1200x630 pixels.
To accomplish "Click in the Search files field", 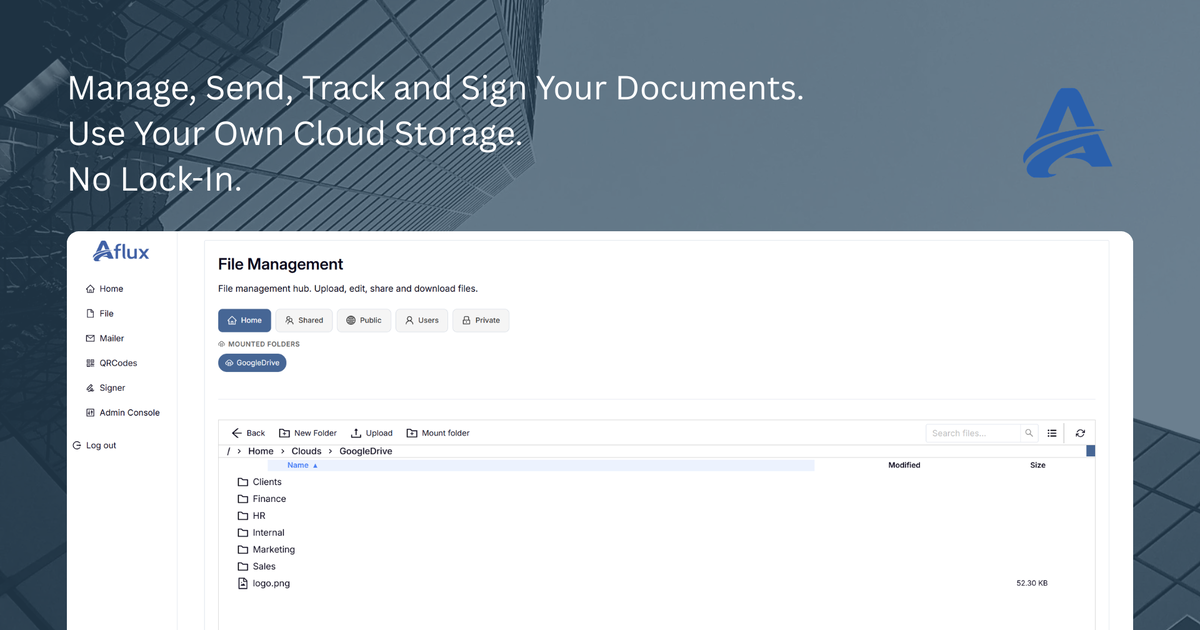I will click(x=972, y=433).
